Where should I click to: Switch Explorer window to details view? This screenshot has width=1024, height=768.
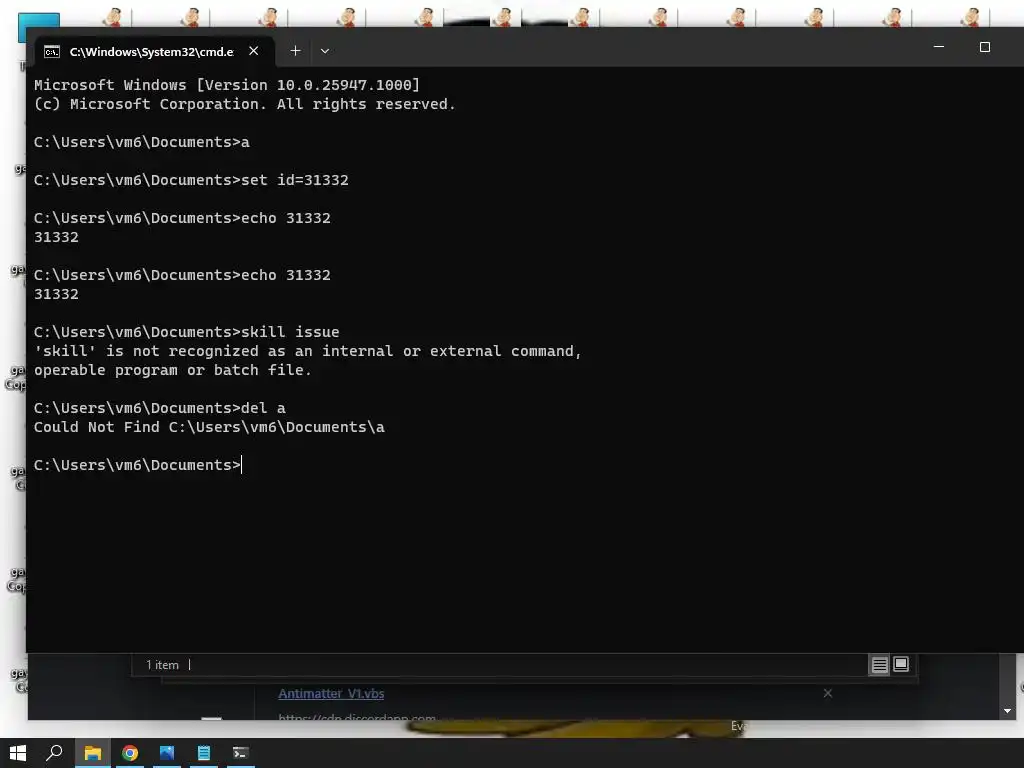tap(880, 665)
